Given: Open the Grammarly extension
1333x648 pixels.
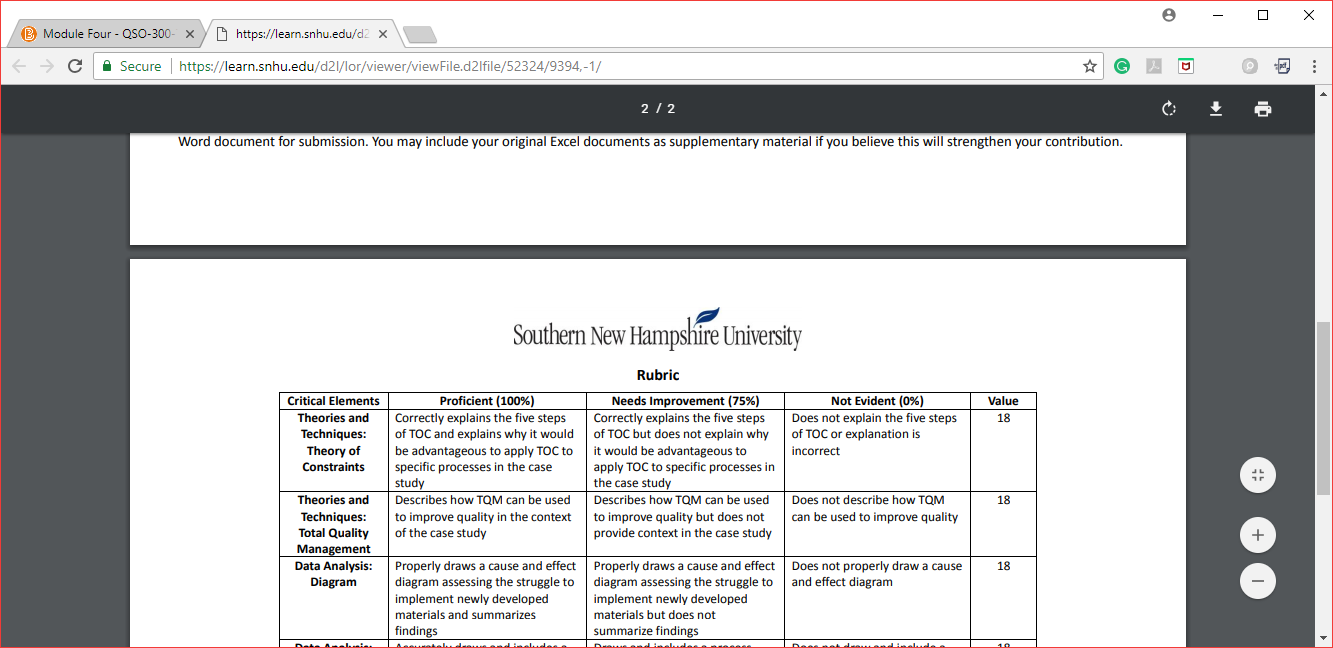Looking at the screenshot, I should 1122,66.
